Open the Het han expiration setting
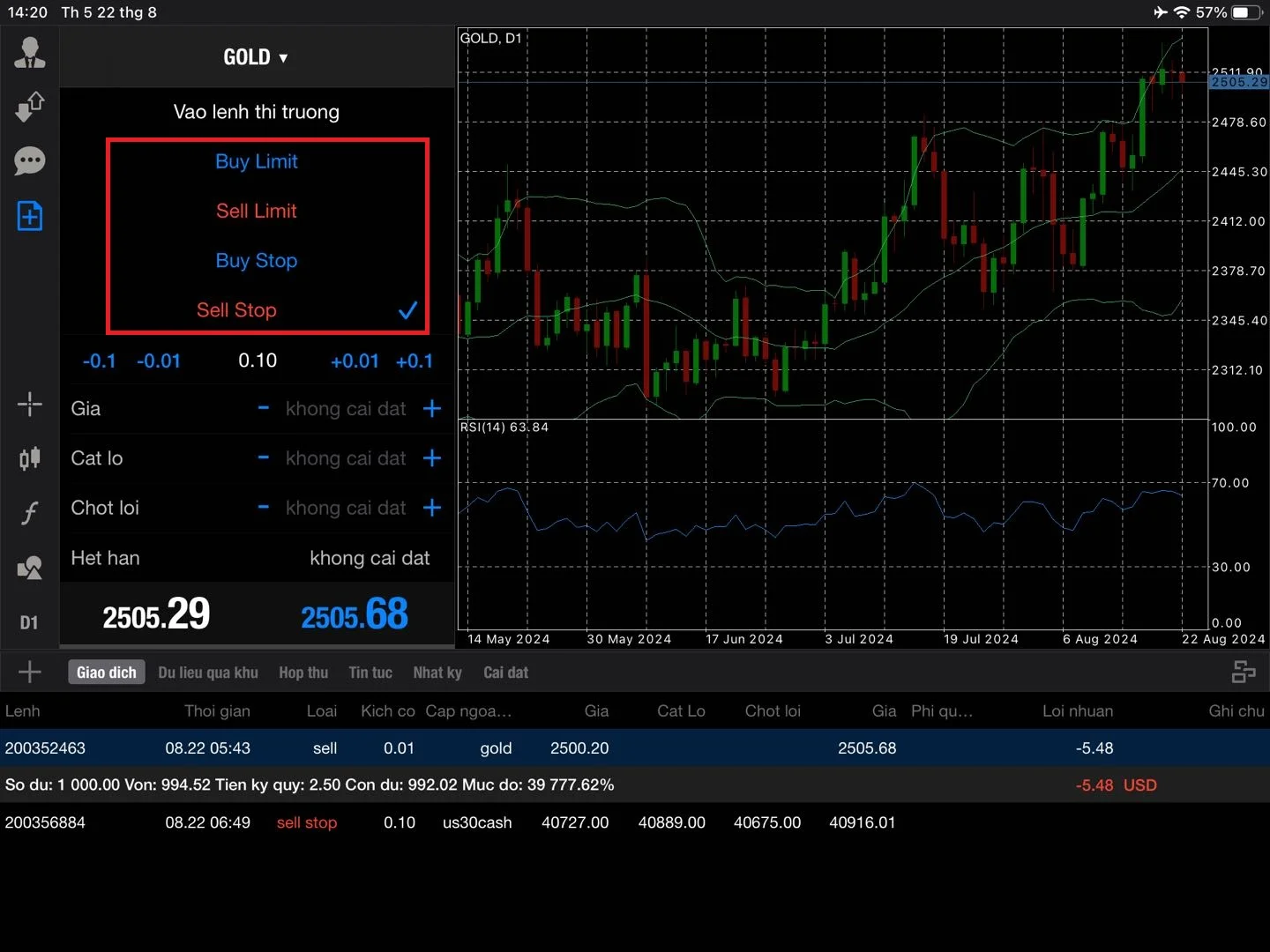Image resolution: width=1270 pixels, height=952 pixels. 257,558
